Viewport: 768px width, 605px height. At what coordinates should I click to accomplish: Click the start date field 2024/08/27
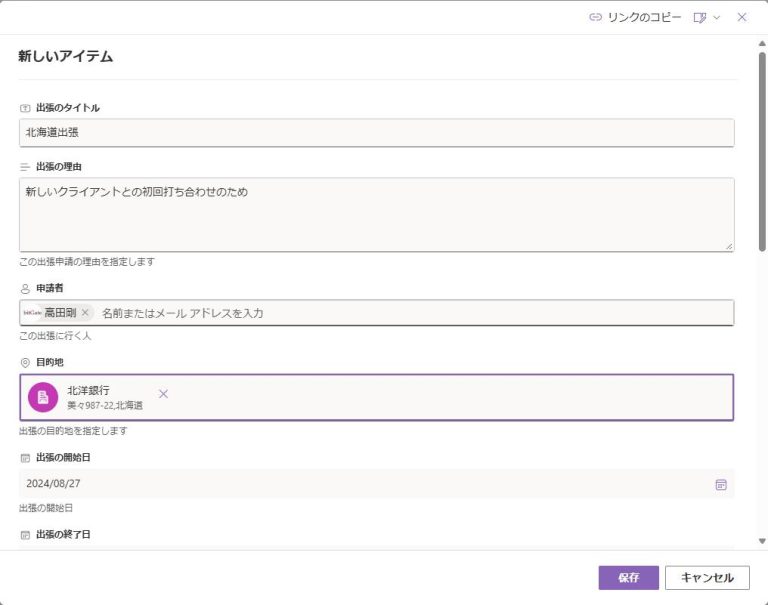[x=377, y=484]
